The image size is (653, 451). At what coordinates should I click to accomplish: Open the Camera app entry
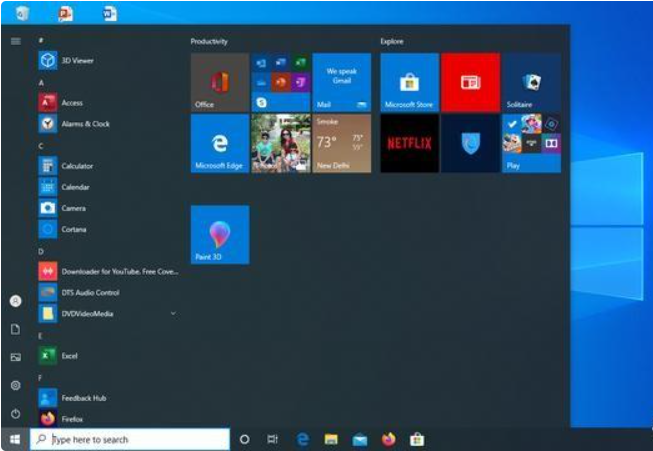tap(108, 208)
